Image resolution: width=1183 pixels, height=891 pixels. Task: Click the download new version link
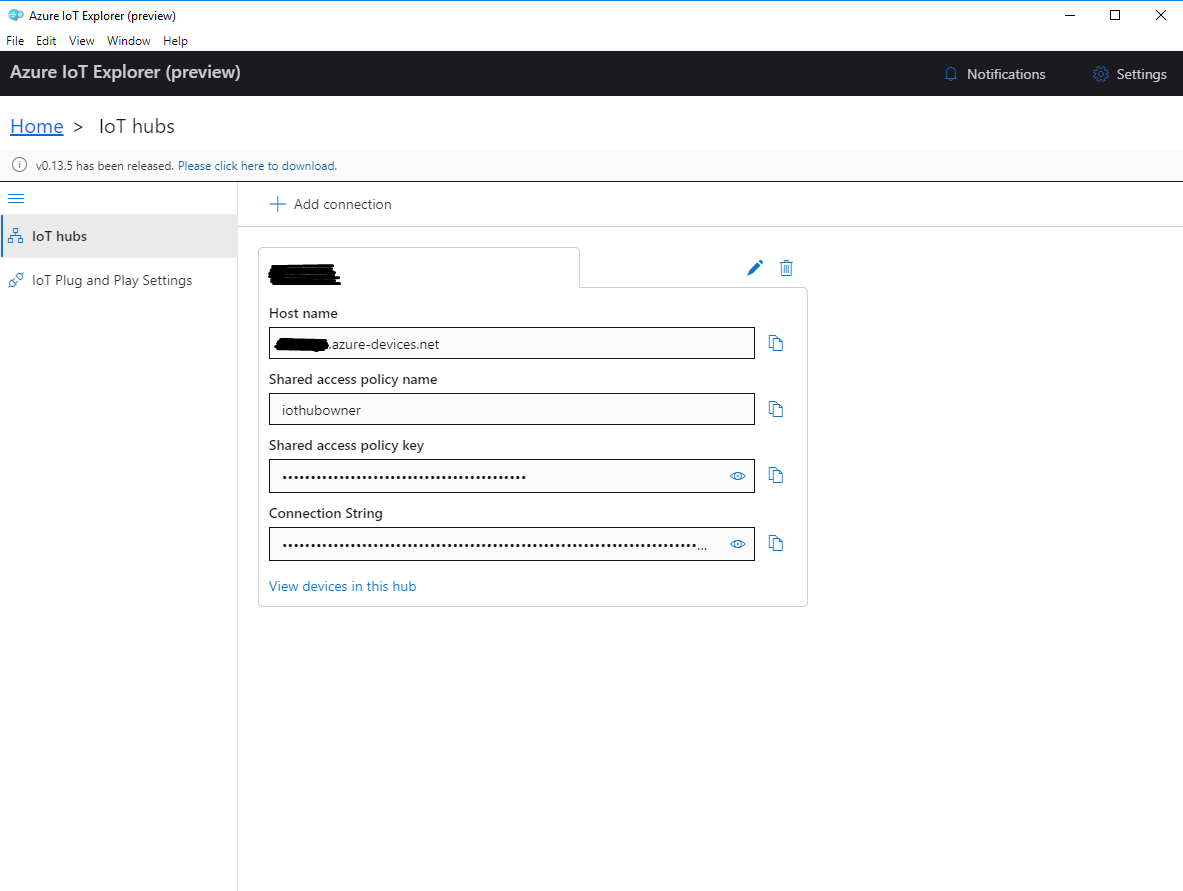click(257, 166)
